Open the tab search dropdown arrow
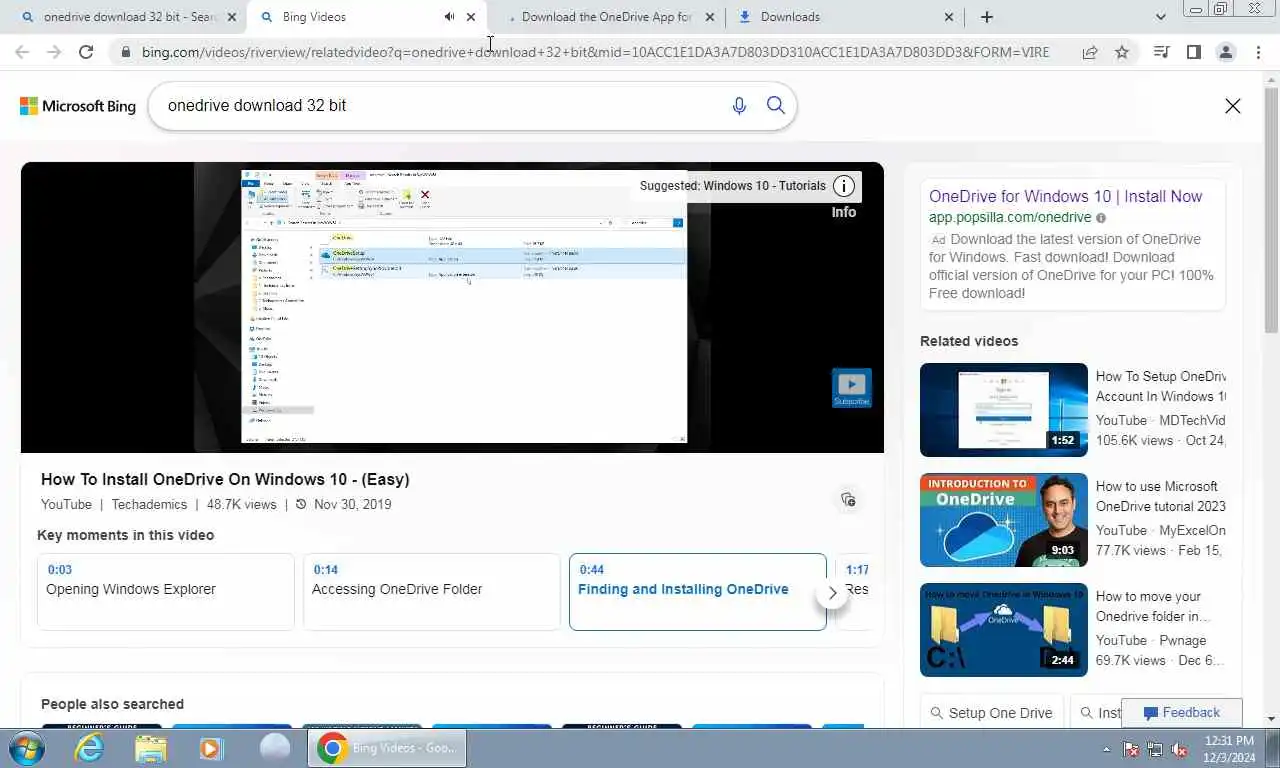The height and width of the screenshot is (768, 1280). (1160, 17)
